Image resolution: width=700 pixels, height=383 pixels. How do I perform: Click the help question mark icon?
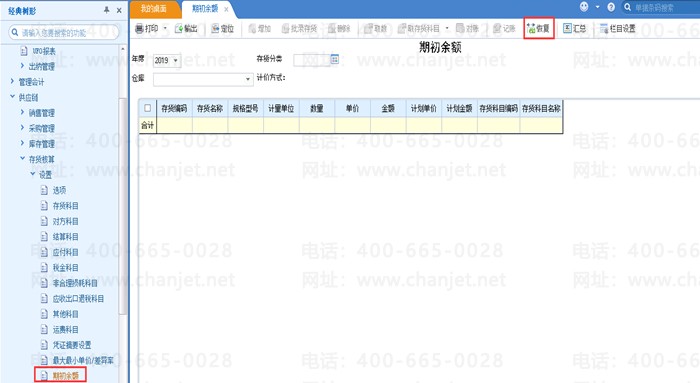point(611,7)
